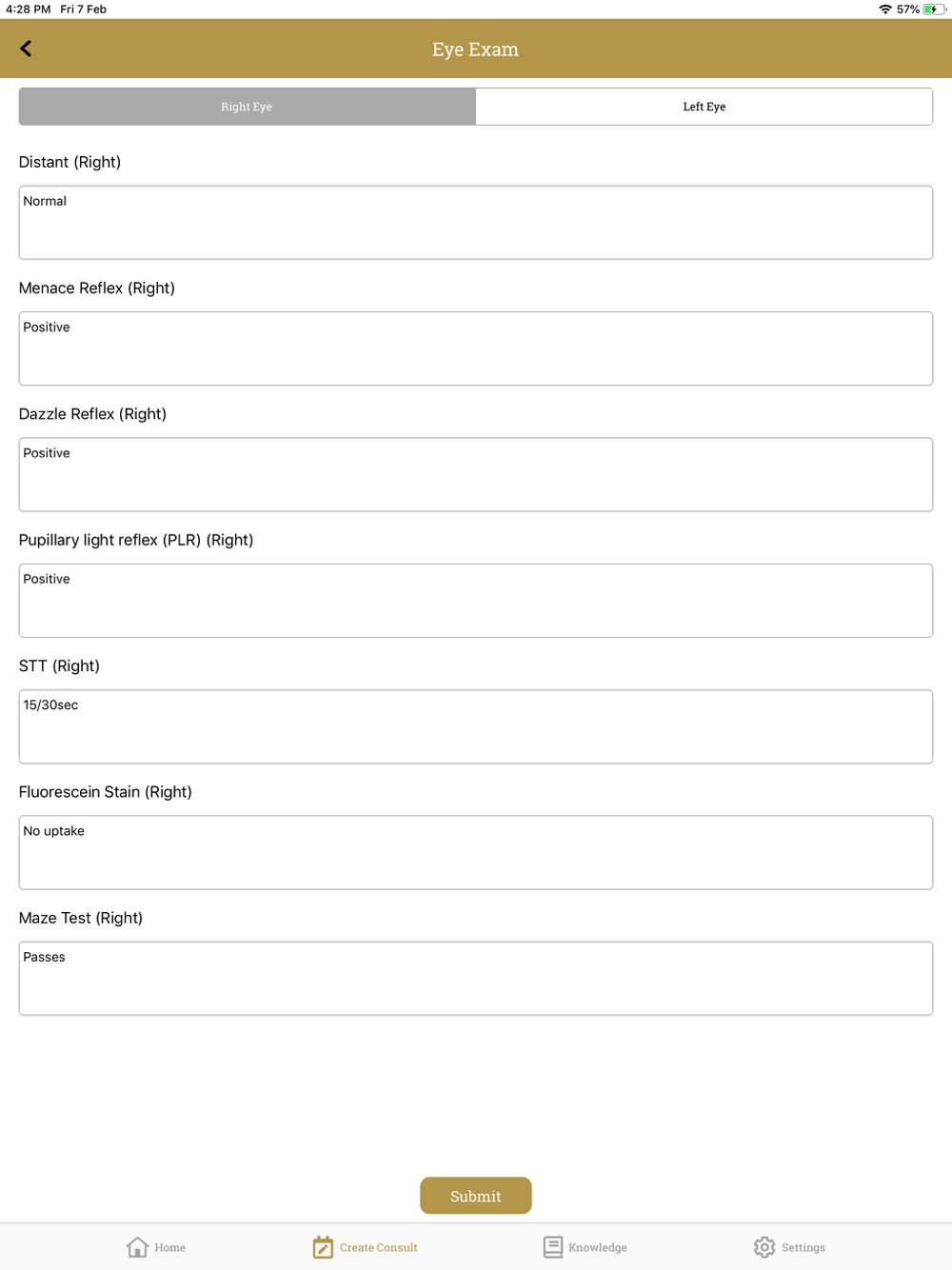Open the Settings gear icon
This screenshot has height=1270, width=952.
click(764, 1247)
